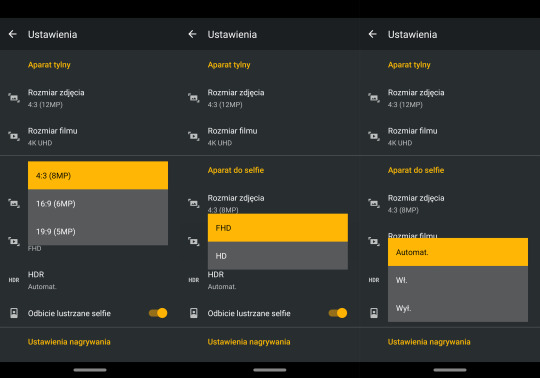This screenshot has width=540, height=378.
Task: Click Ustawienia title in the middle screenshot
Action: click(x=232, y=34)
